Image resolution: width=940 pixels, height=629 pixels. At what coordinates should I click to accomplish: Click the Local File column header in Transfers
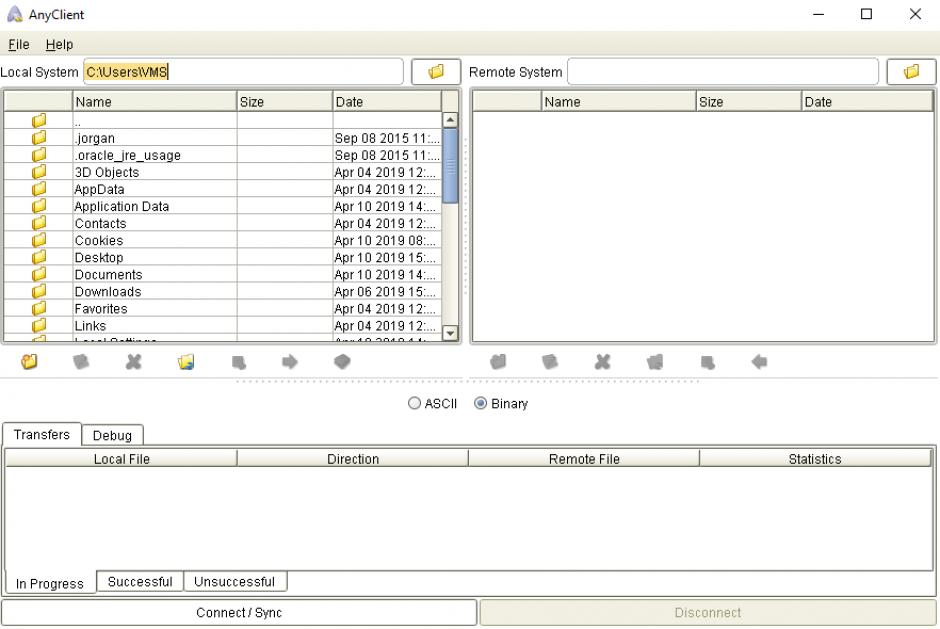tap(121, 459)
